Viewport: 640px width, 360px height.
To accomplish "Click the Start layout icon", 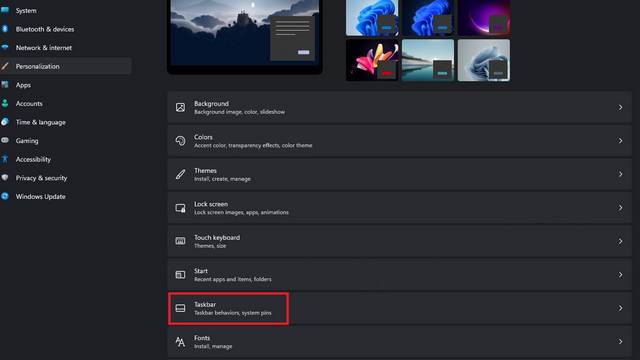I will 180,275.
